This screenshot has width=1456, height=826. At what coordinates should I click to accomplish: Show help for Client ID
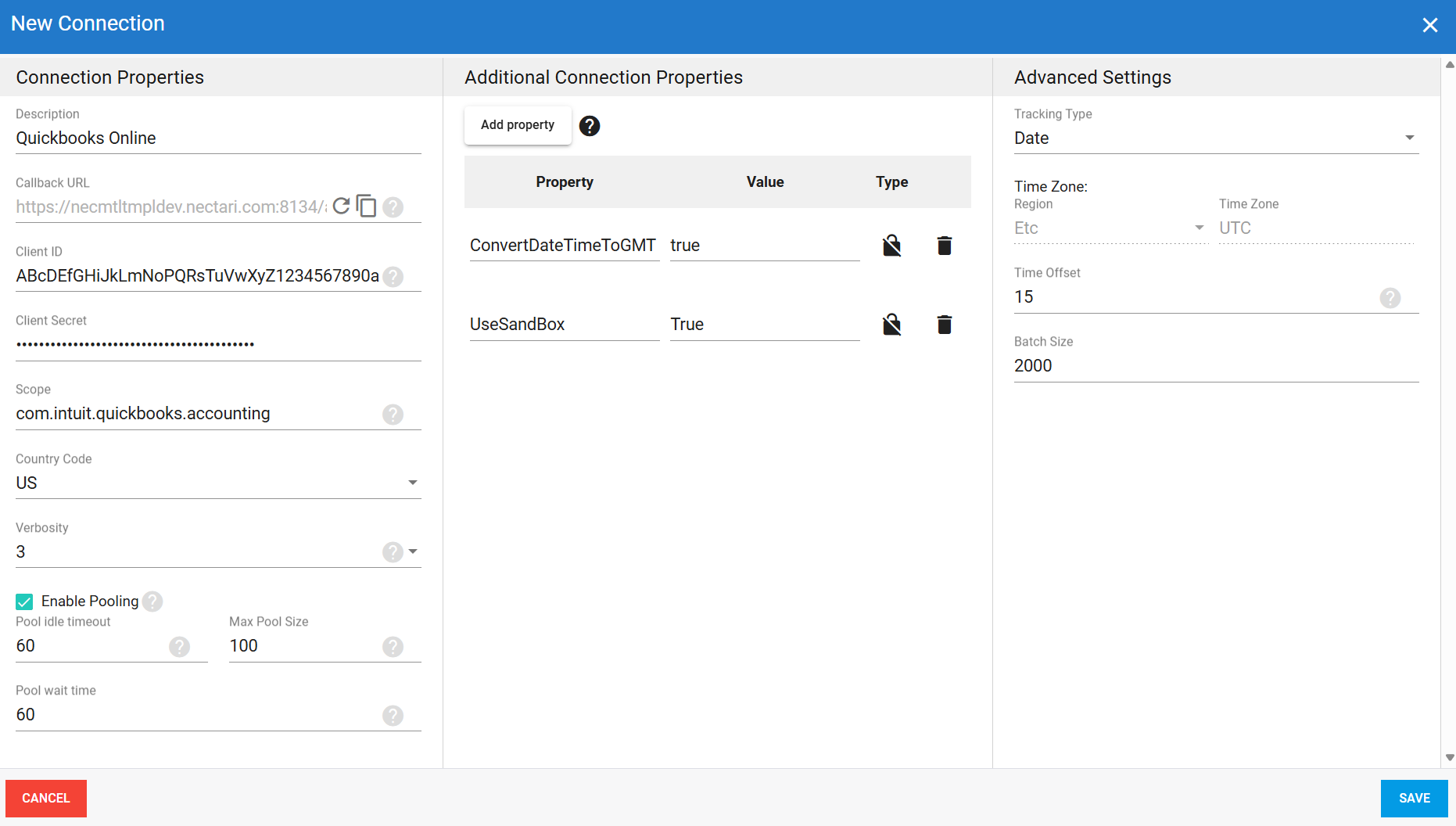(x=393, y=276)
